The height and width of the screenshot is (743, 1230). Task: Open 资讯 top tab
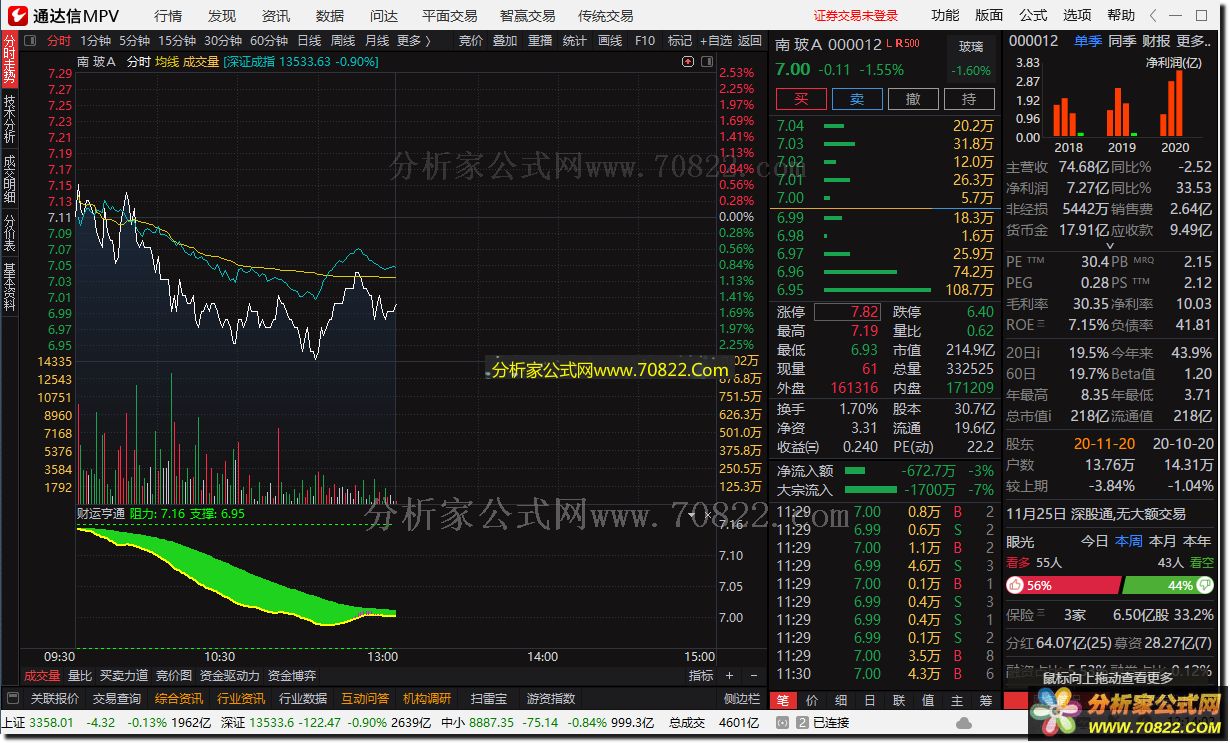[x=276, y=16]
